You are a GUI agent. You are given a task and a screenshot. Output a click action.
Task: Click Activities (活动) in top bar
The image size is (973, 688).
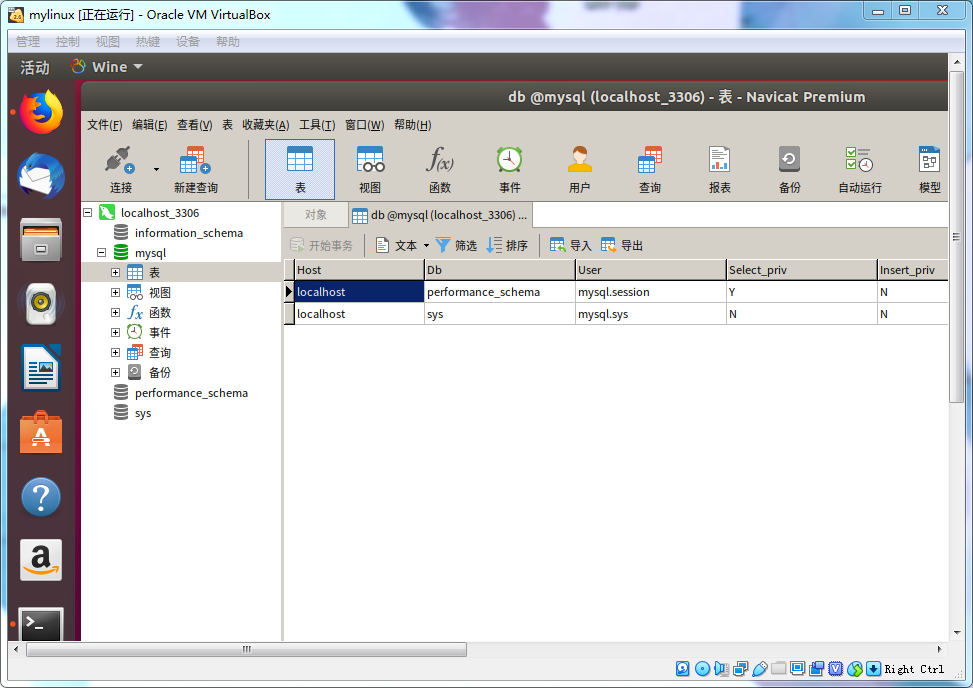pos(35,67)
